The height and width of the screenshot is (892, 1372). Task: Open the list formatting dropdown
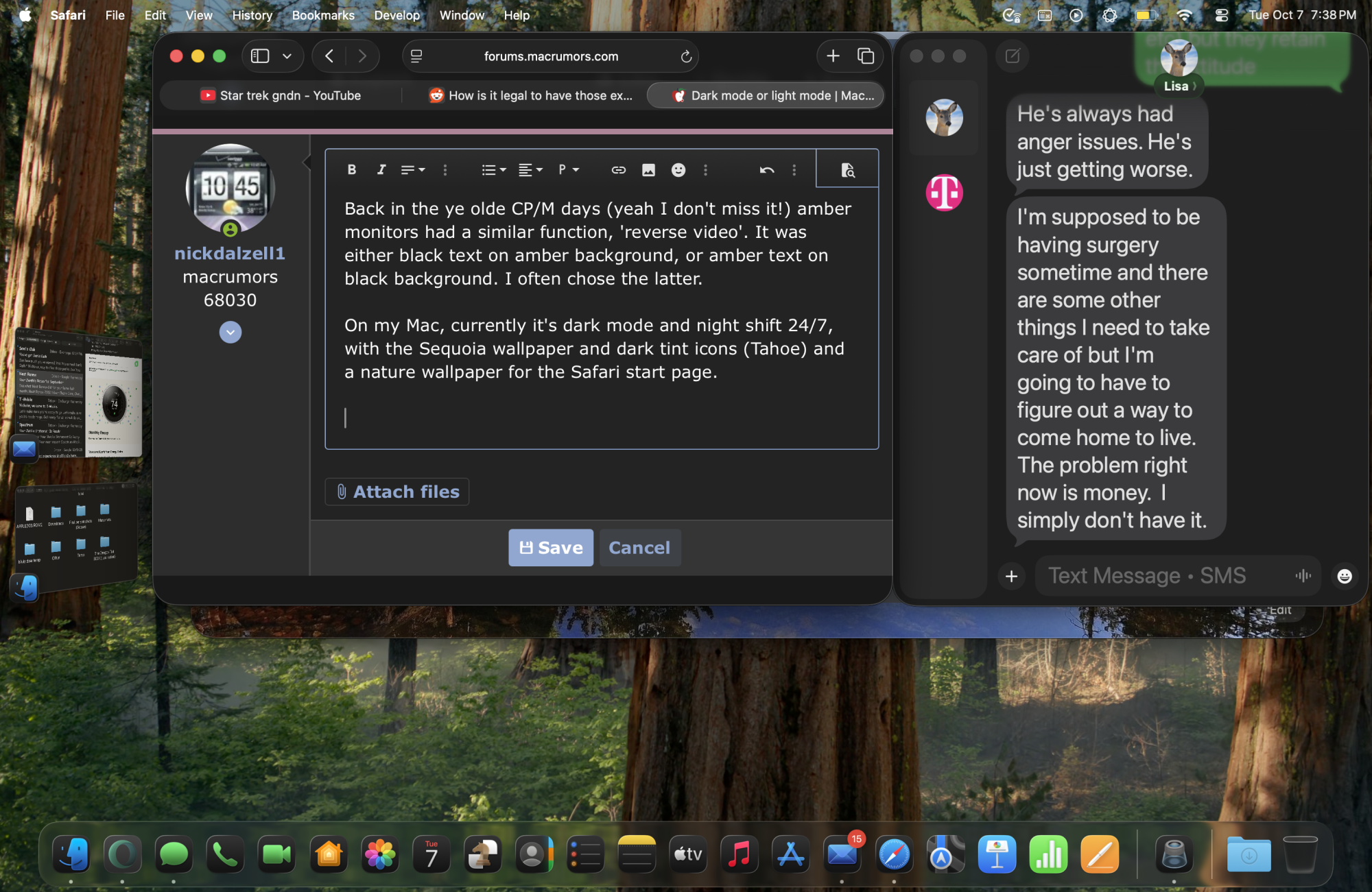coord(493,169)
